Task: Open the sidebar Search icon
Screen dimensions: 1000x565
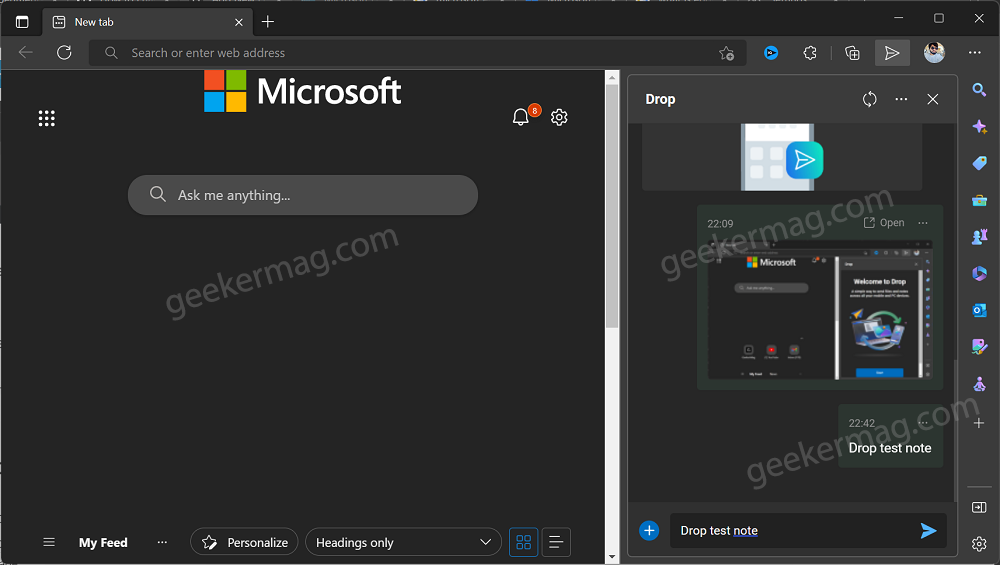Action: coord(979,89)
